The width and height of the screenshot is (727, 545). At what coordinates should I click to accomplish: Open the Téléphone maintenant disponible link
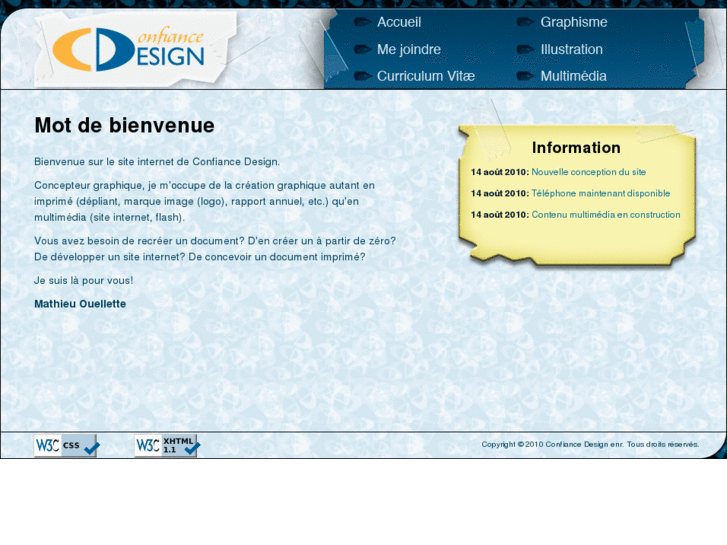tap(600, 193)
